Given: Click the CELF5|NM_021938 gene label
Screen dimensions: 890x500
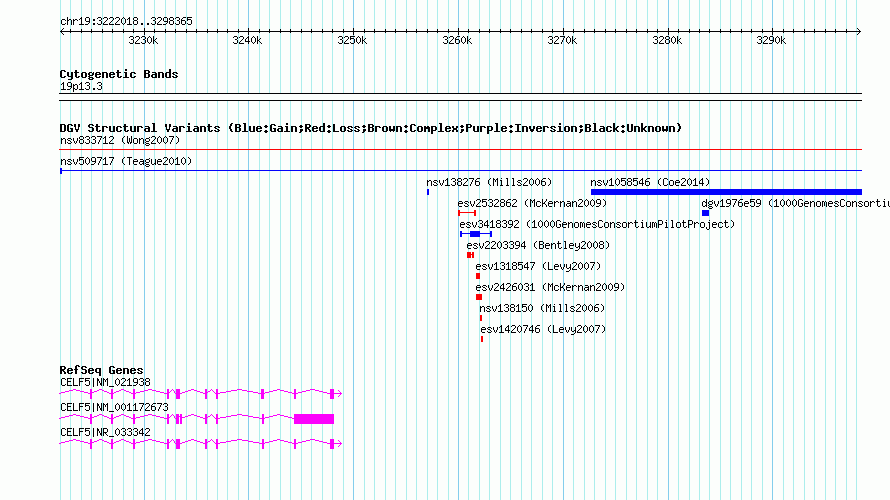Looking at the screenshot, I should pos(105,383).
